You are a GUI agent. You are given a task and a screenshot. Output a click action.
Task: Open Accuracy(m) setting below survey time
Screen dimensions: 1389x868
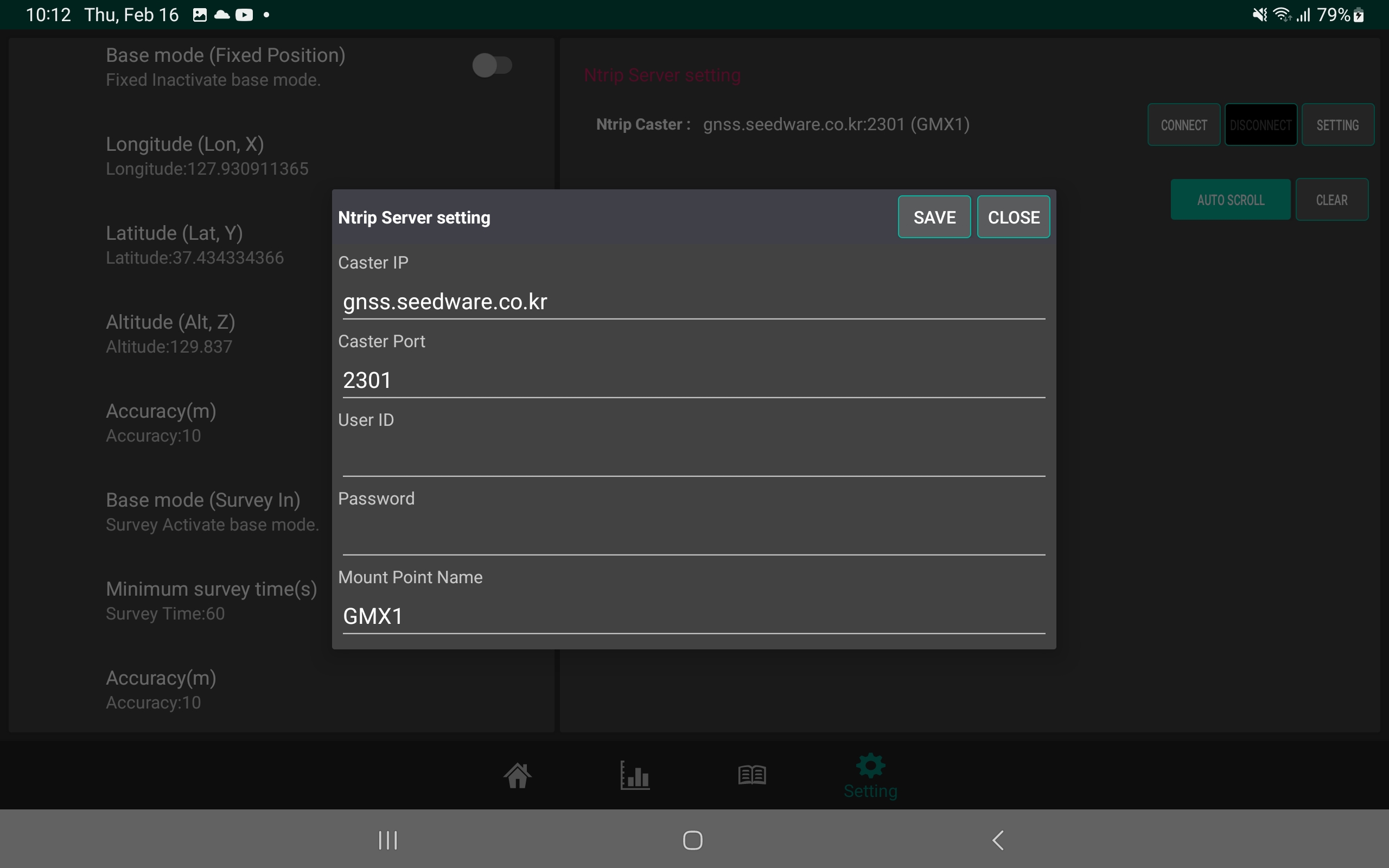[x=161, y=690]
